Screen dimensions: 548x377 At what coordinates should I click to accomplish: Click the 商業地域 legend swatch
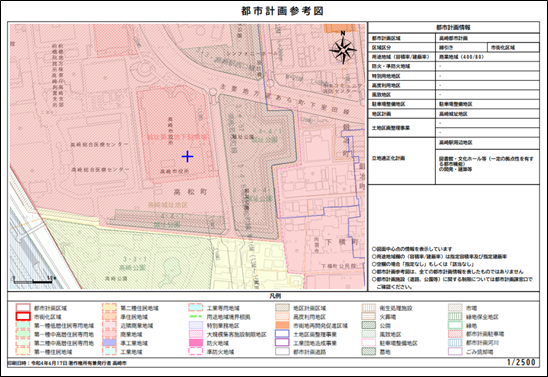pos(109,334)
